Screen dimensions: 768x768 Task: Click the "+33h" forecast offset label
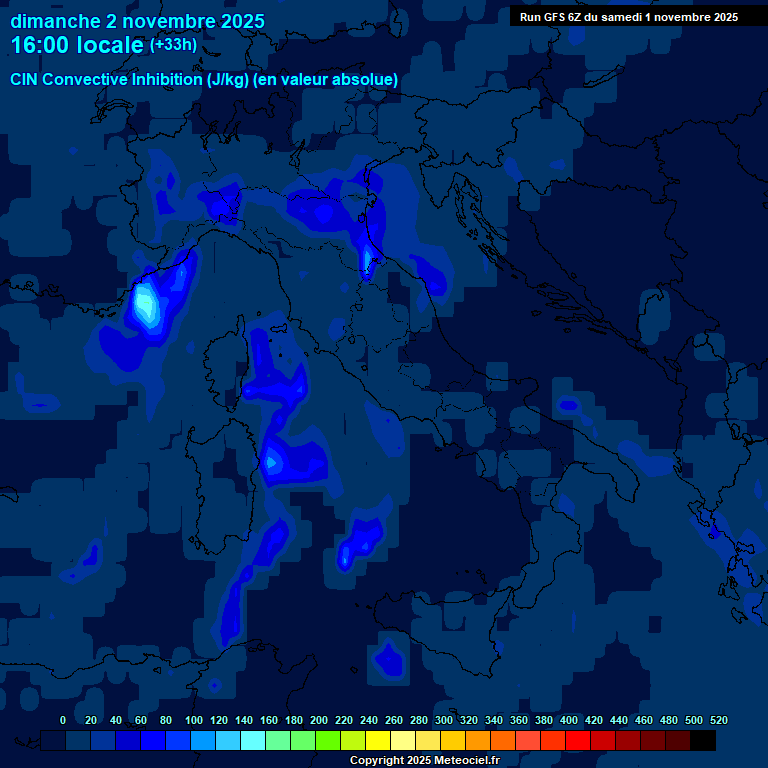(x=175, y=45)
